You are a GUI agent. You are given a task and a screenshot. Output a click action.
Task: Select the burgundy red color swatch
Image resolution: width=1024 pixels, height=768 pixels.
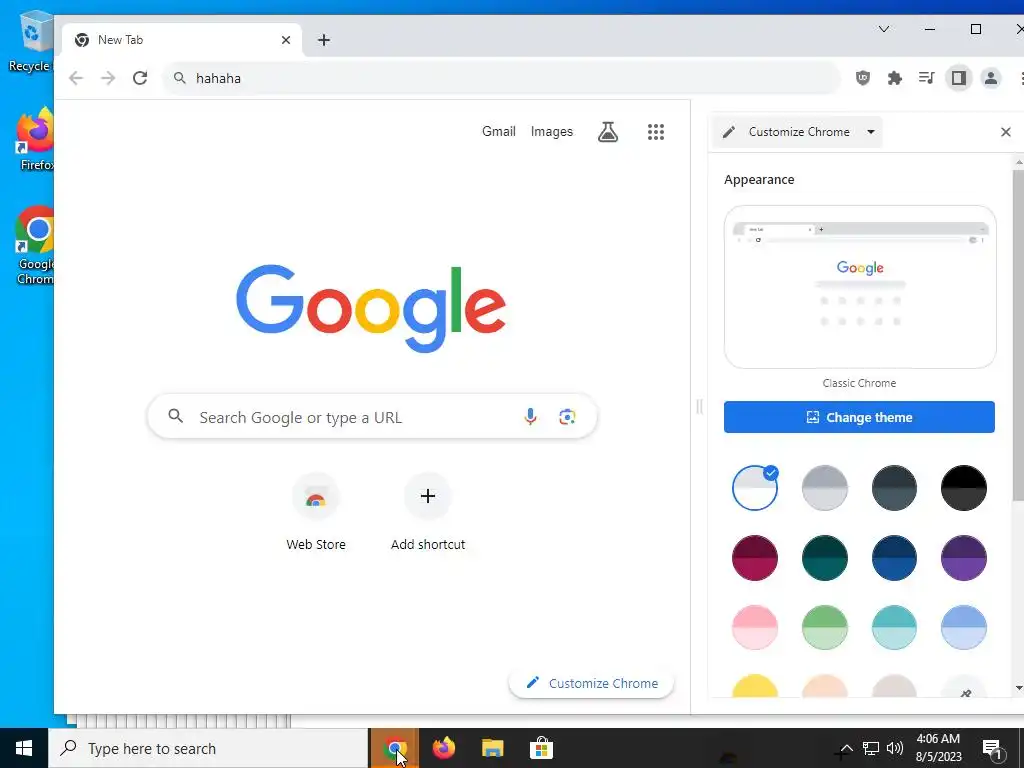click(x=755, y=558)
